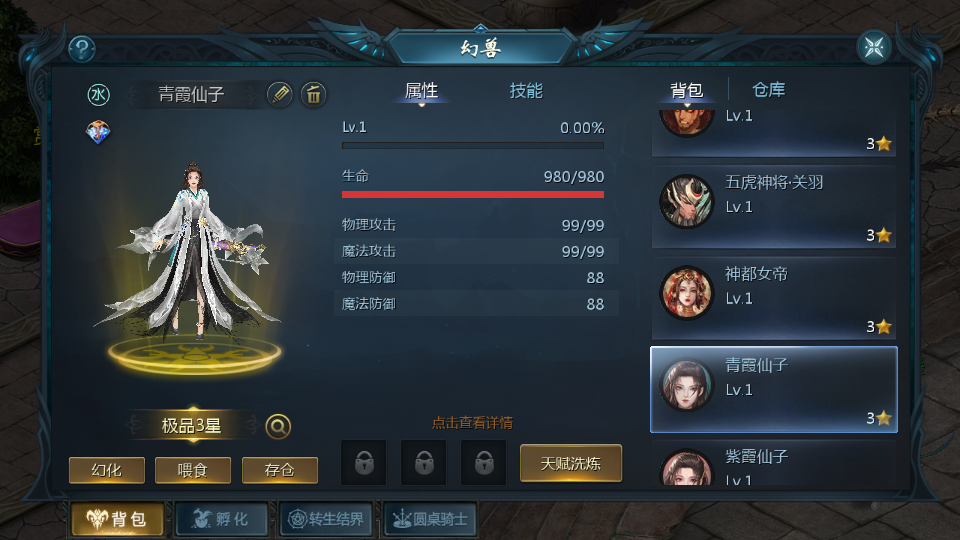Switch to the 仓库 tab
This screenshot has height=540, width=960.
[768, 90]
